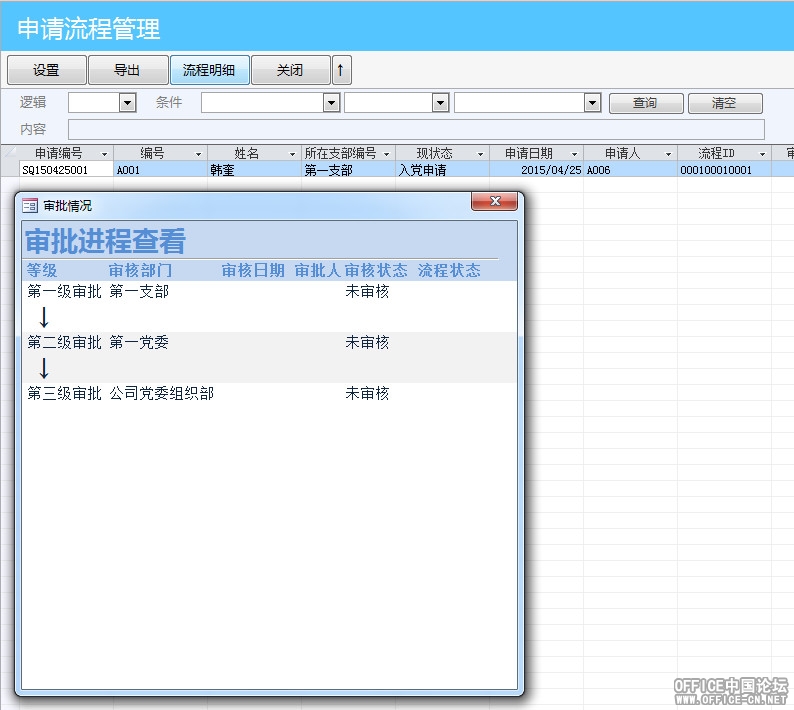This screenshot has width=794, height=710.
Task: Open 流程明细 details
Action: [209, 70]
